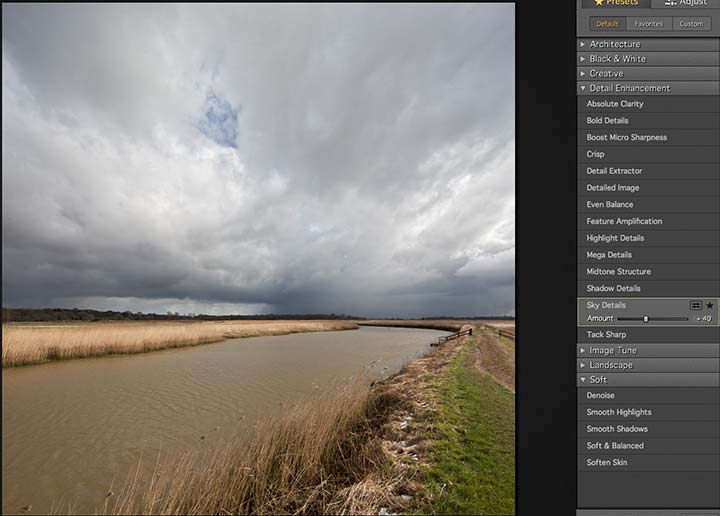The image size is (720, 516).
Task: Apply the Denoise preset
Action: click(648, 395)
